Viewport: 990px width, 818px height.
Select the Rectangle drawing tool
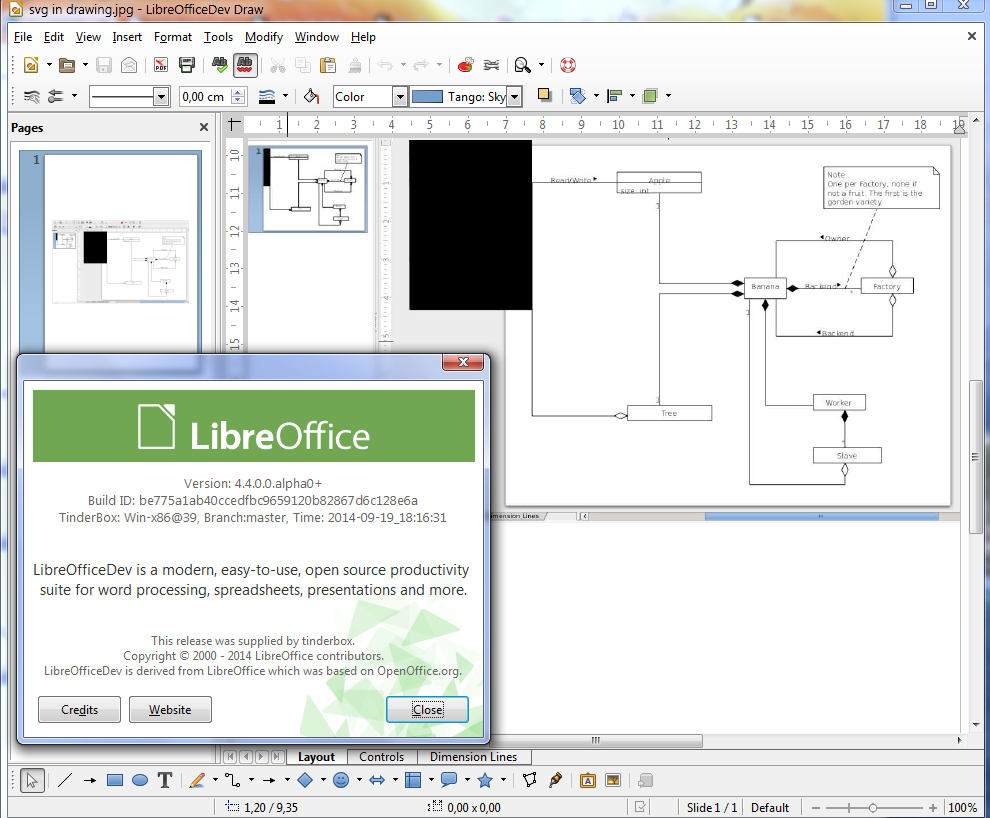coord(115,780)
